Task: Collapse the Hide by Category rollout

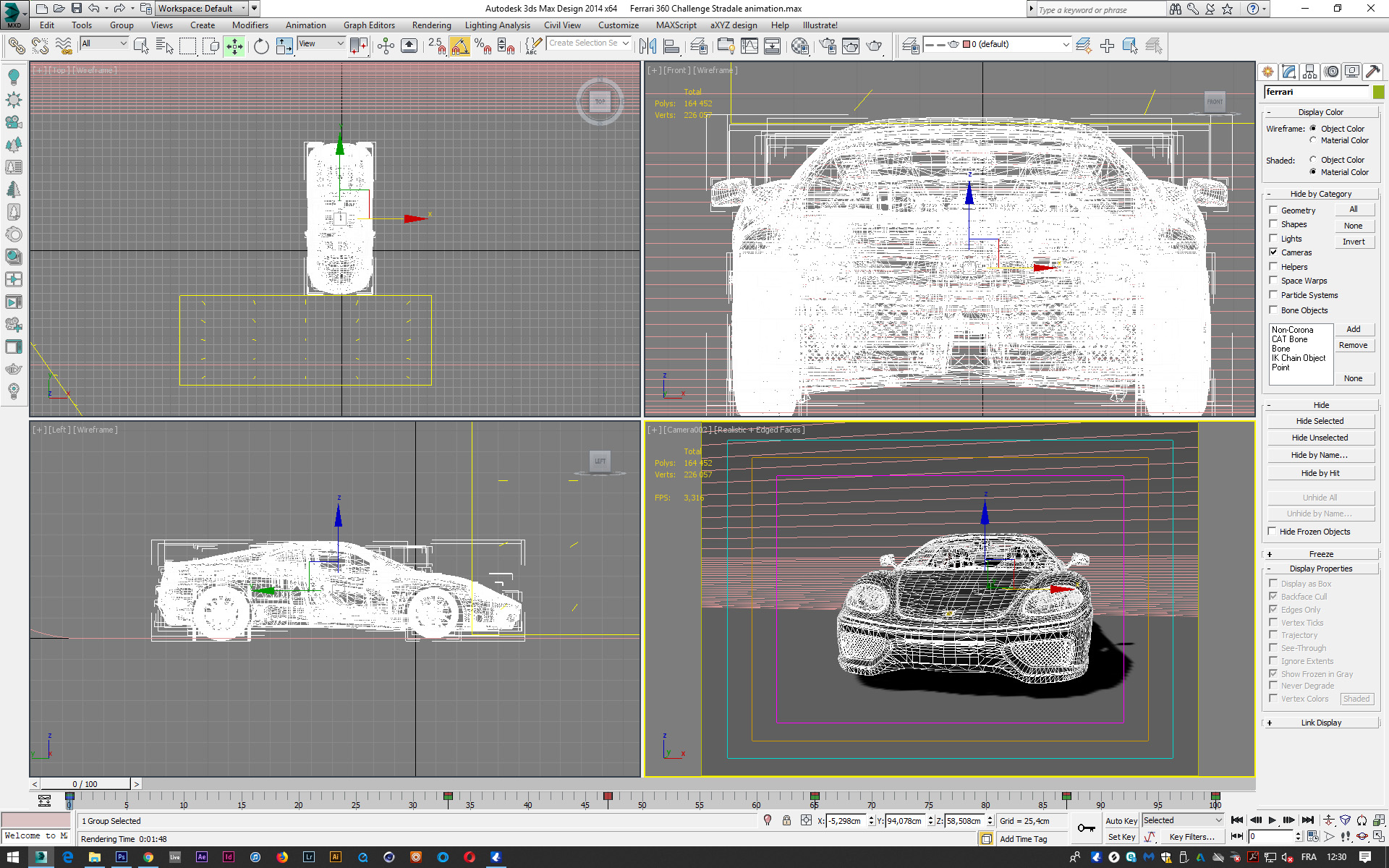Action: click(1321, 194)
